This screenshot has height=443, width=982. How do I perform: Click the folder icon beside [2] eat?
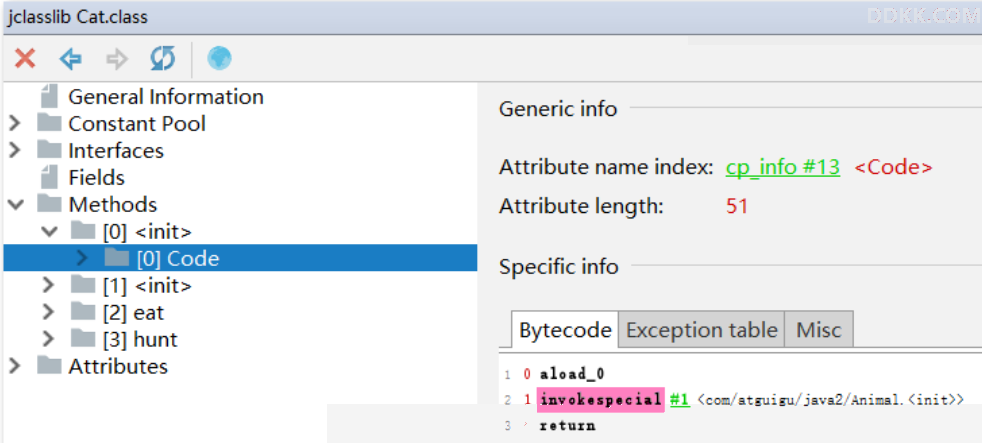(83, 312)
